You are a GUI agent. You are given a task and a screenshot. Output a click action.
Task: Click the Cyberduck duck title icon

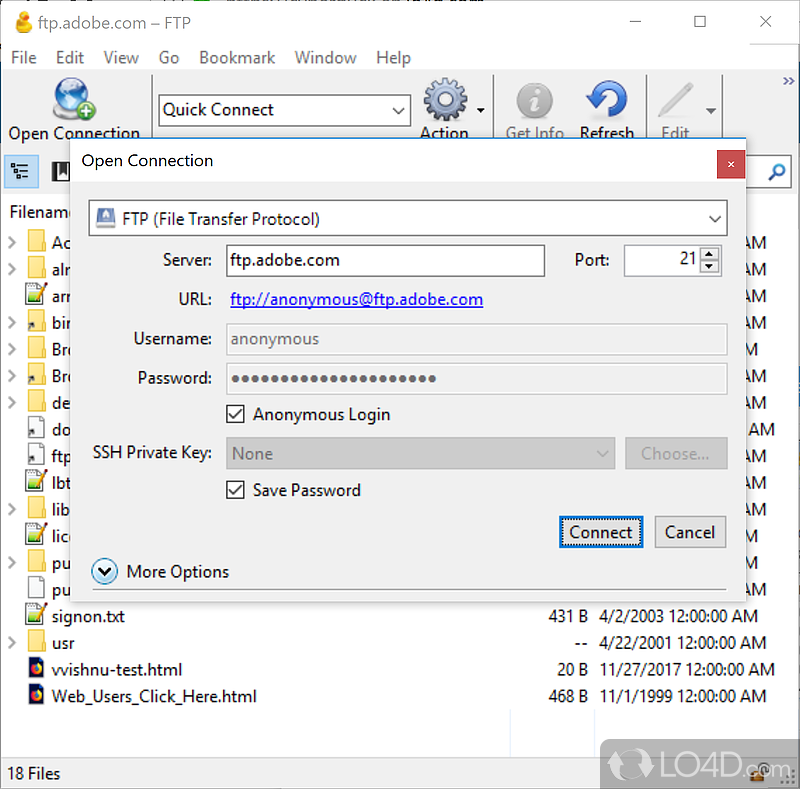pyautogui.click(x=23, y=23)
